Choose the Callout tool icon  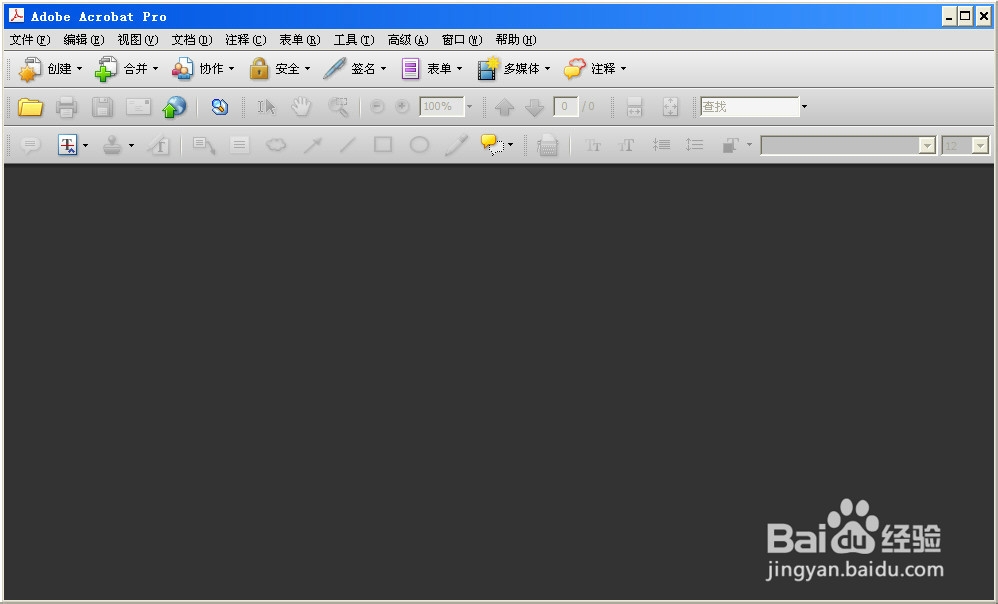click(x=204, y=145)
